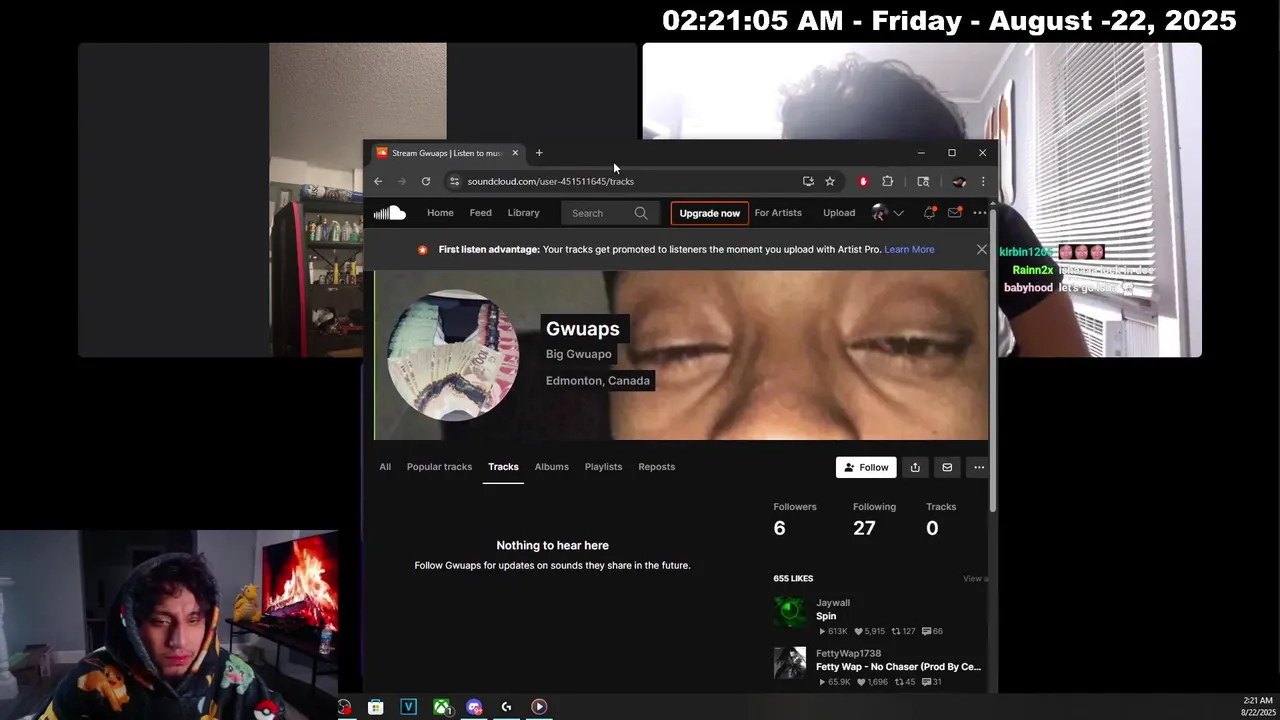Message Gwuaps using the envelope button
The width and height of the screenshot is (1280, 720).
pyautogui.click(x=947, y=467)
